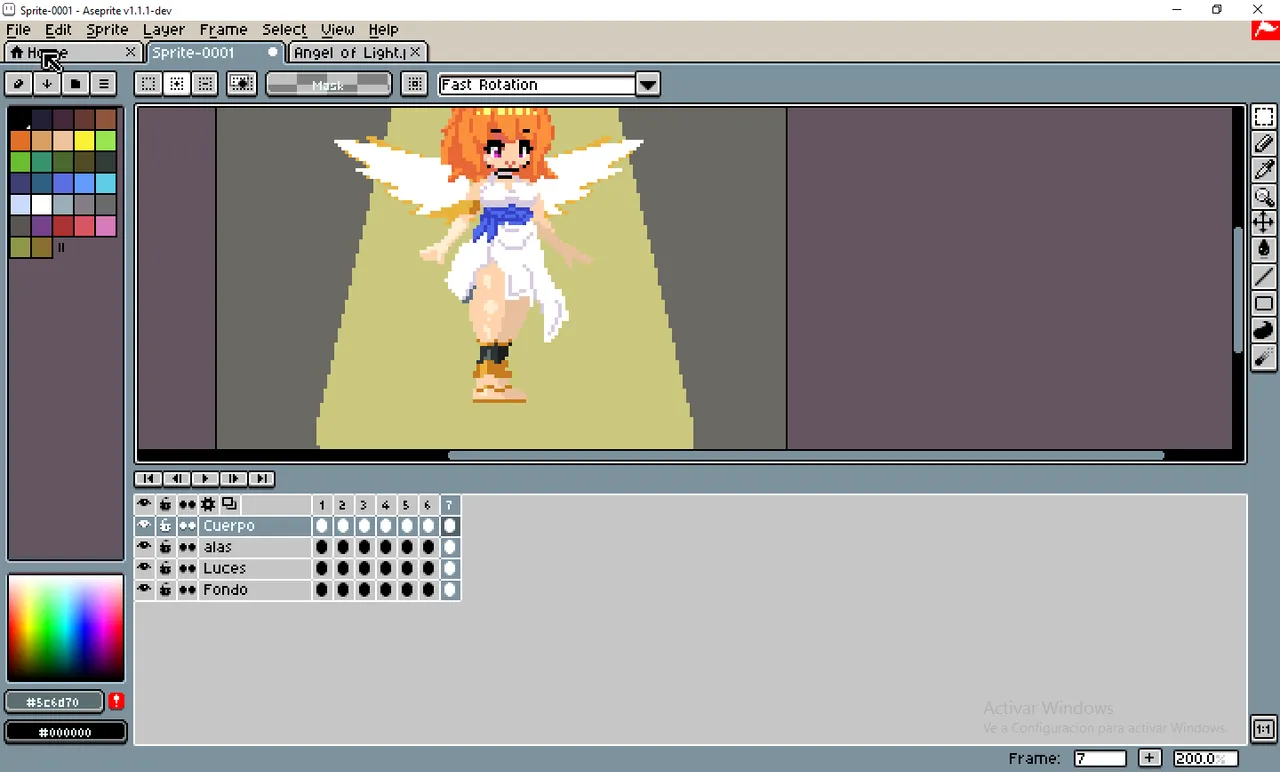Lock the Fondo layer
The height and width of the screenshot is (772, 1280).
tap(165, 590)
